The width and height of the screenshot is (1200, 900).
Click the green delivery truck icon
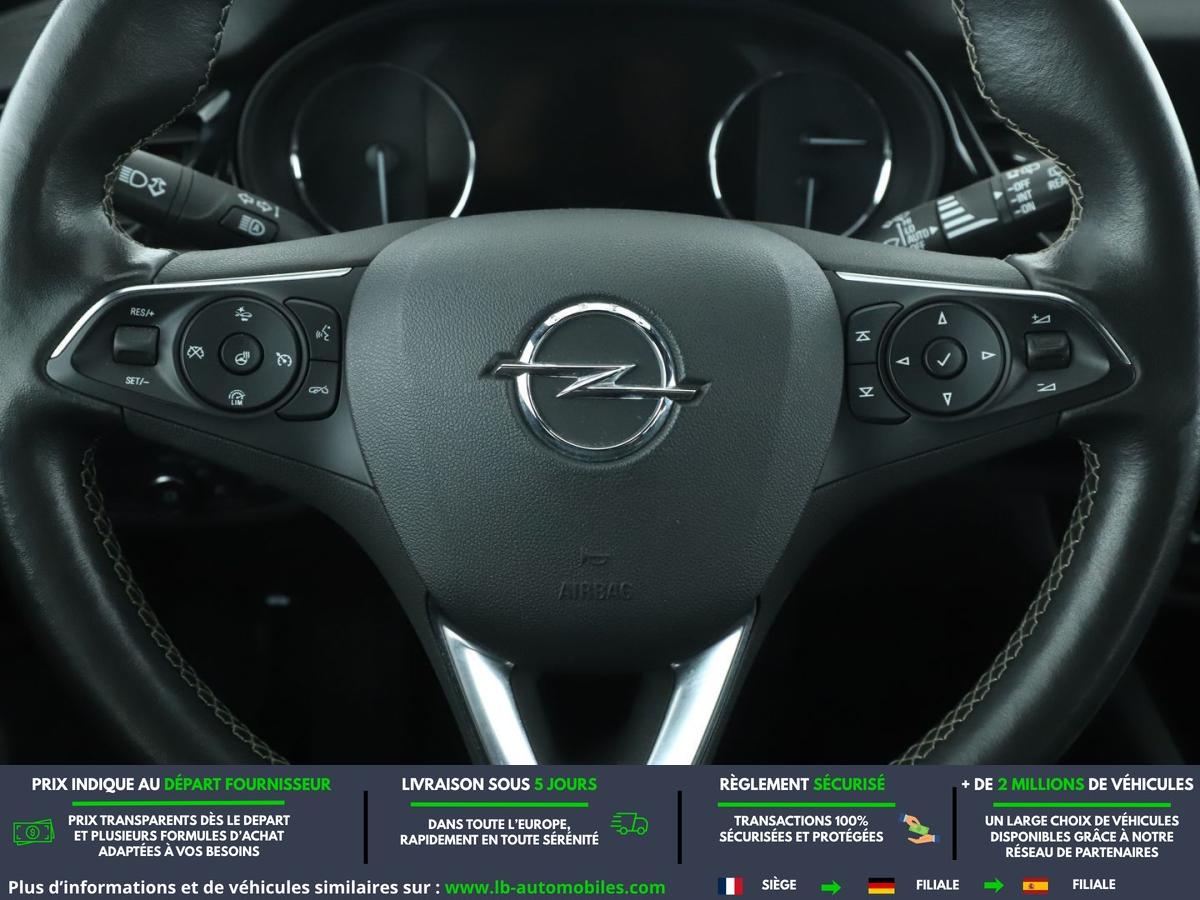(x=629, y=824)
